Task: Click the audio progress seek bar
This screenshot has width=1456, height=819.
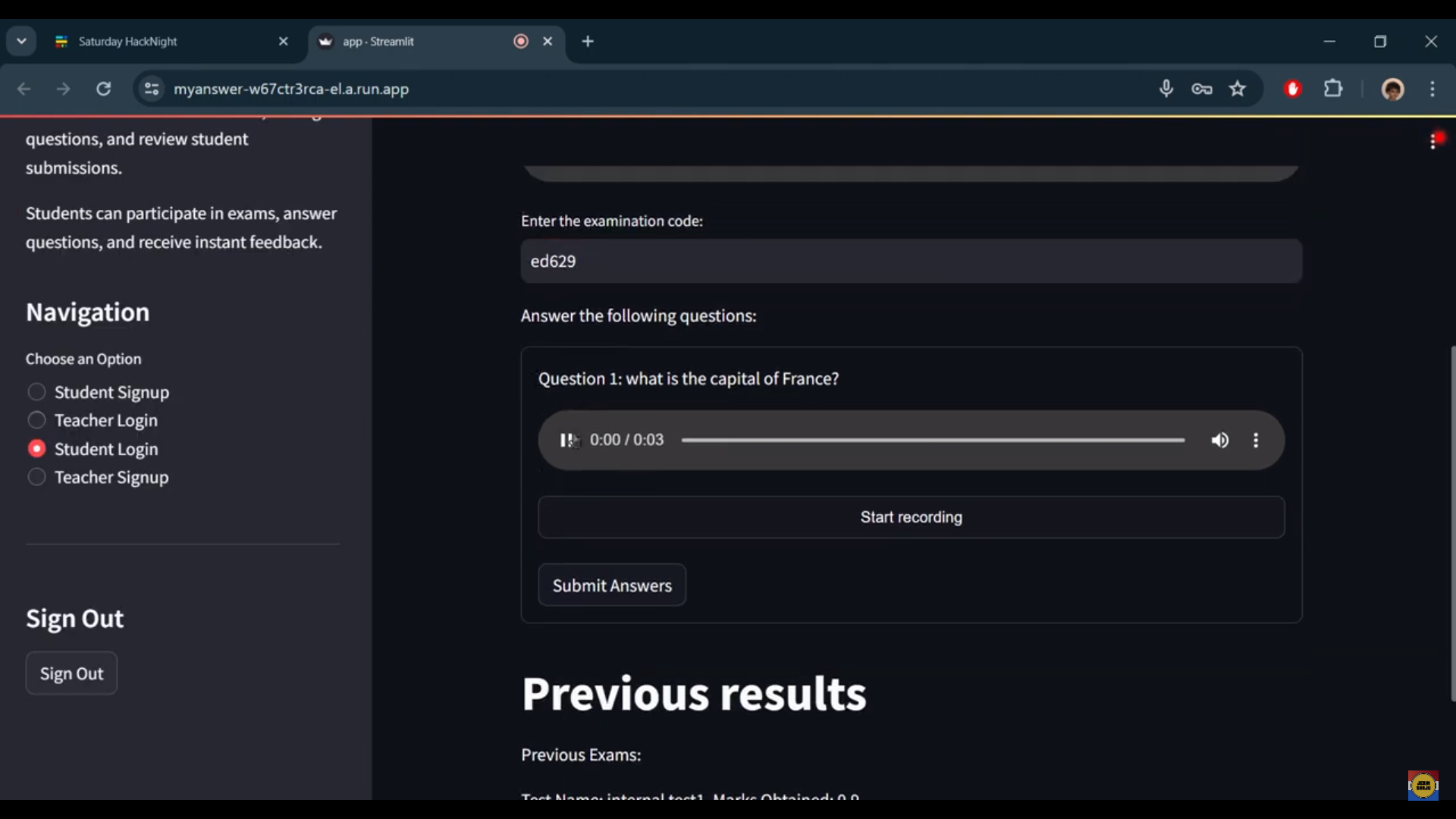Action: (x=933, y=440)
